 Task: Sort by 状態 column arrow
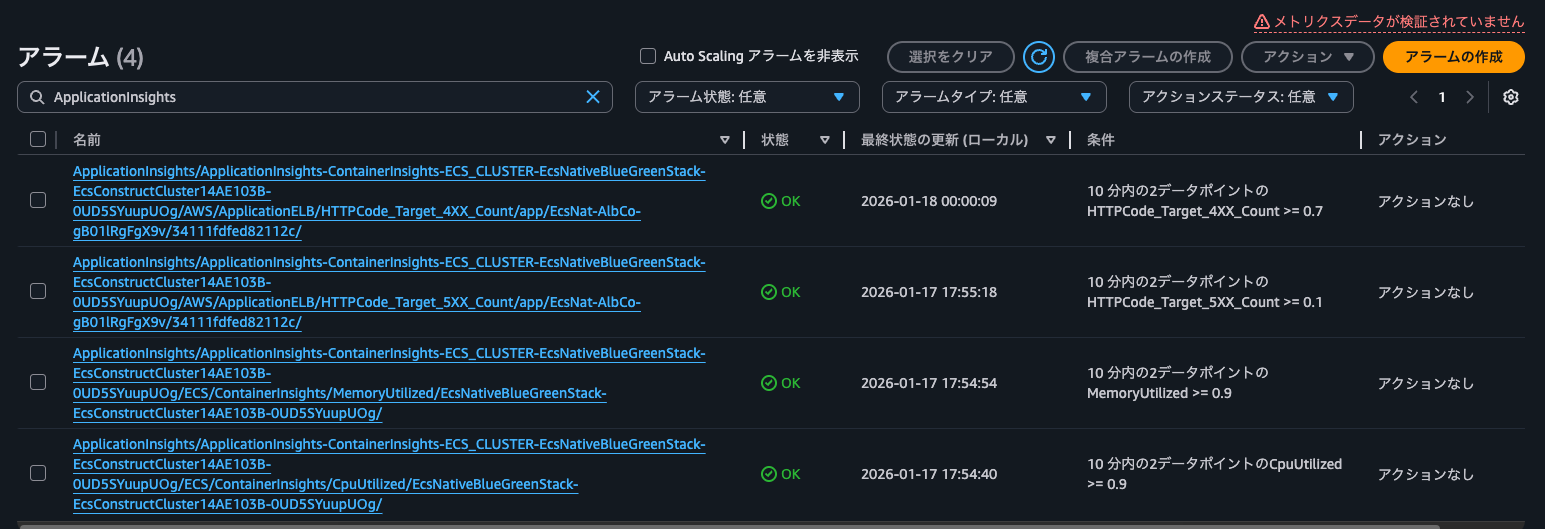[x=825, y=140]
